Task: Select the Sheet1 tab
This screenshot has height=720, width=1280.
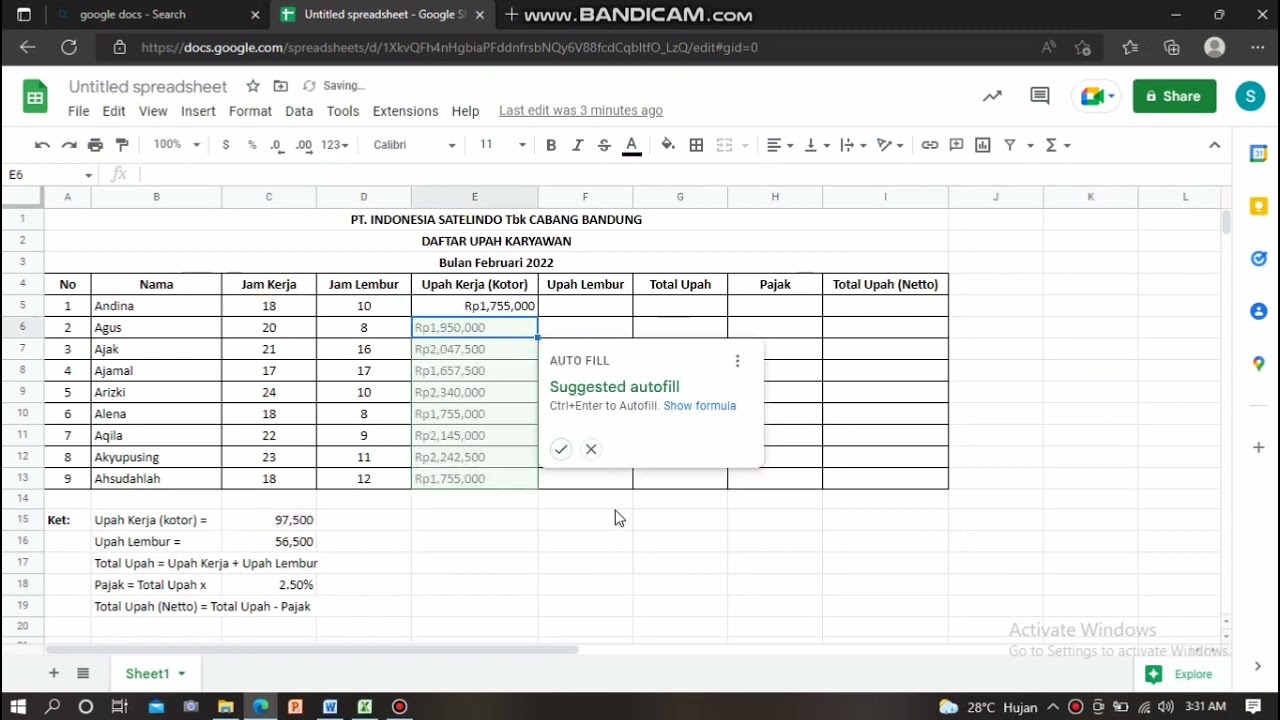Action: (x=154, y=673)
